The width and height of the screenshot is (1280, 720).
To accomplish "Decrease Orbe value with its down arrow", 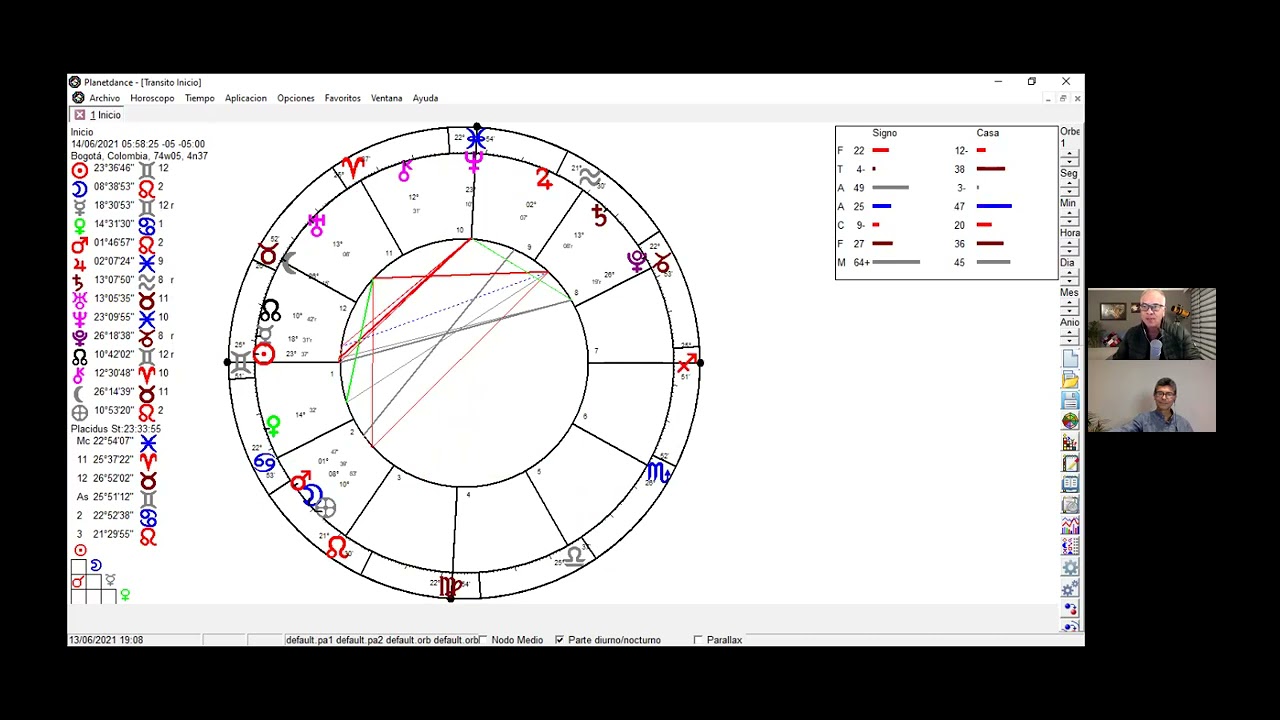I will [1069, 161].
